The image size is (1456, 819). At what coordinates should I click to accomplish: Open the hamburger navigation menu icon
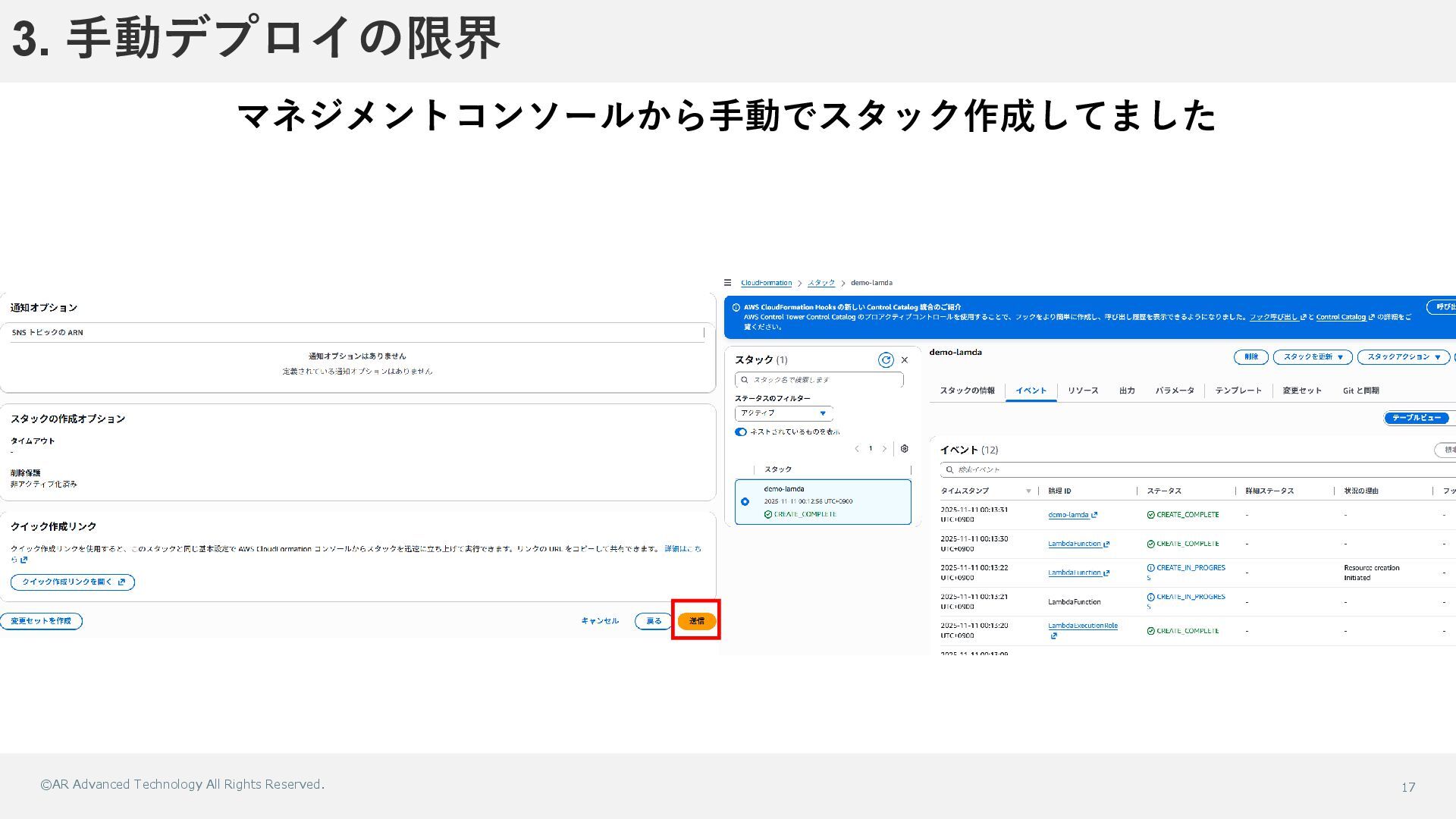727,283
